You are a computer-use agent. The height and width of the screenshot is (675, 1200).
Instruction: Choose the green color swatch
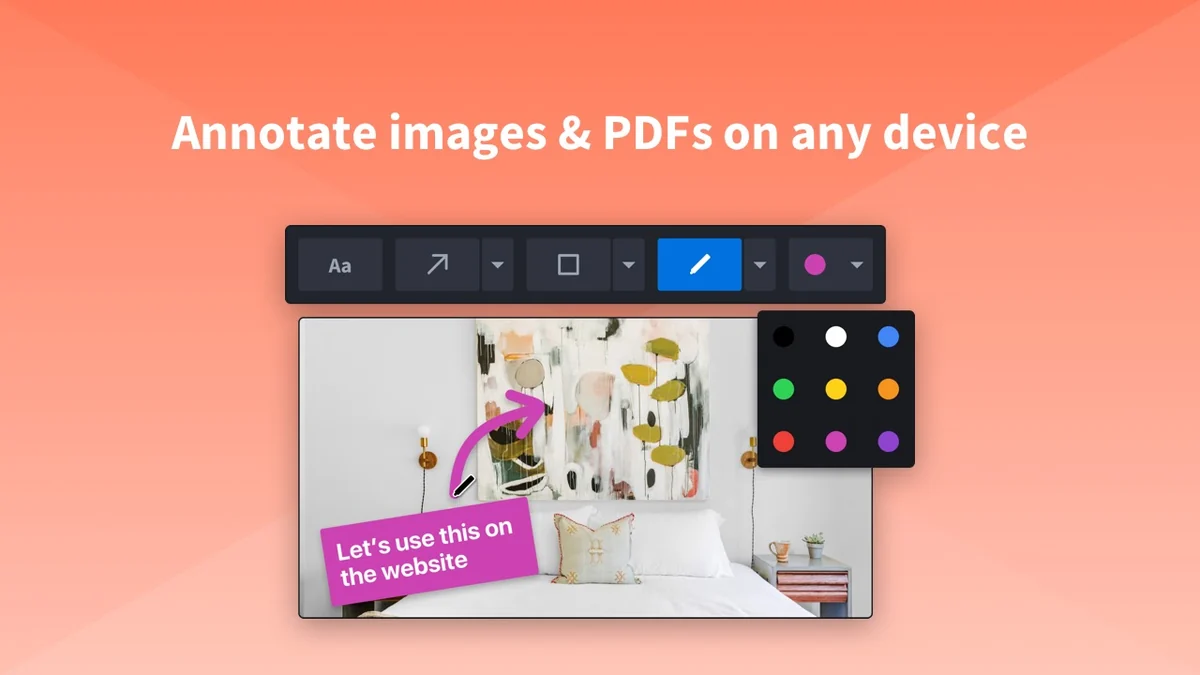pyautogui.click(x=784, y=389)
